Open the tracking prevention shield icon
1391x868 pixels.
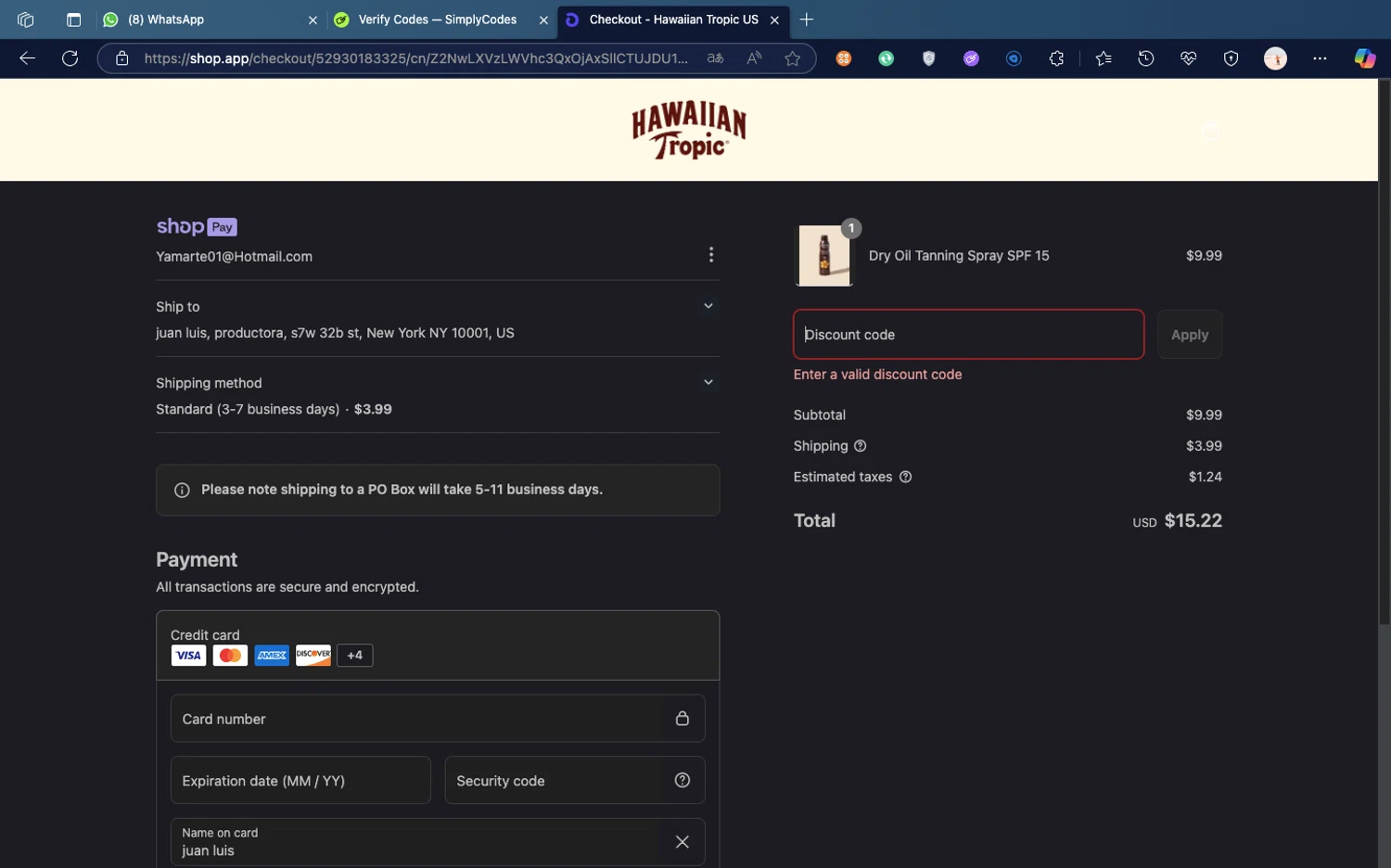coord(1231,58)
